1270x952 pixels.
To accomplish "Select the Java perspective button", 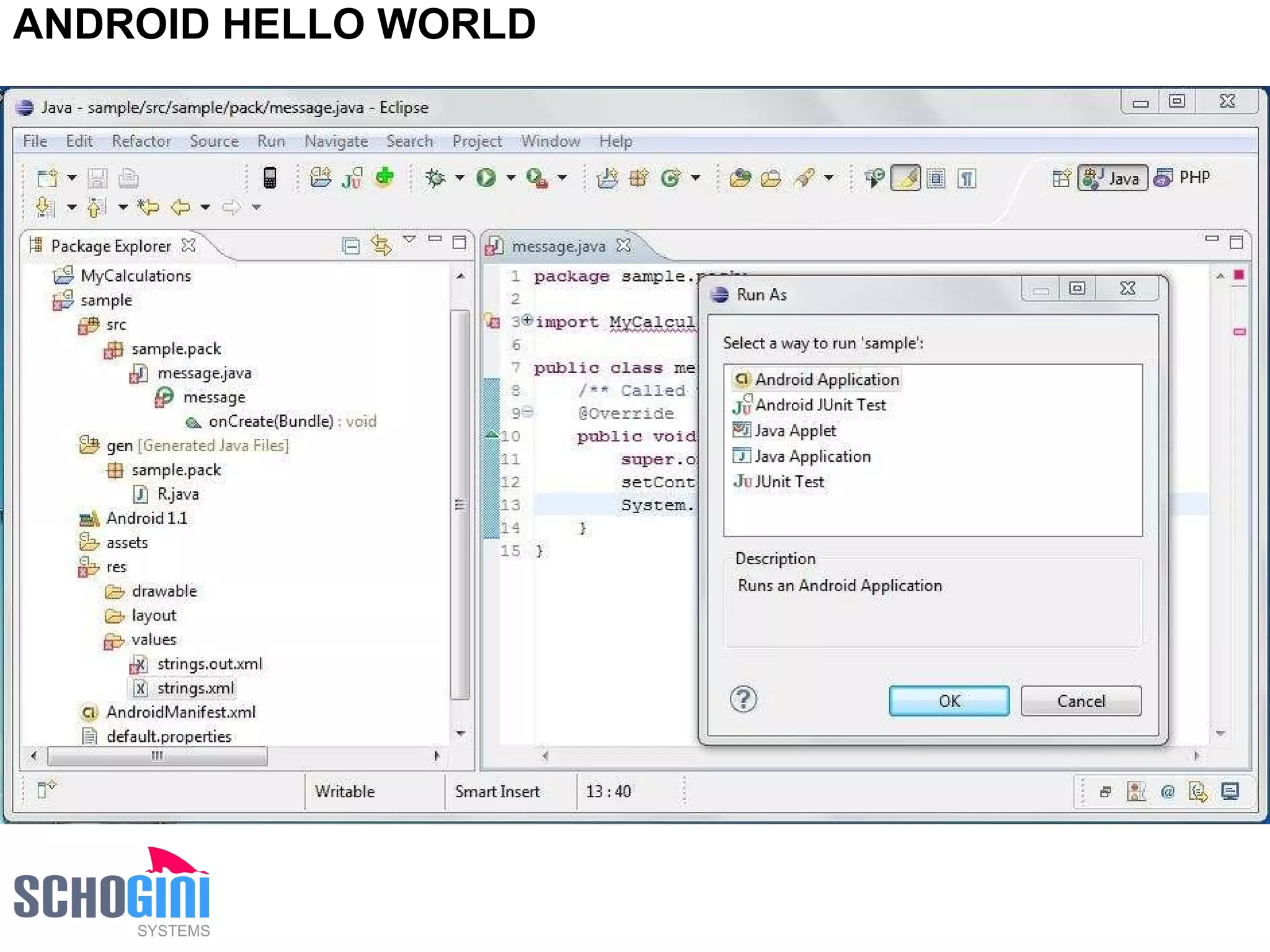I will click(x=1112, y=178).
